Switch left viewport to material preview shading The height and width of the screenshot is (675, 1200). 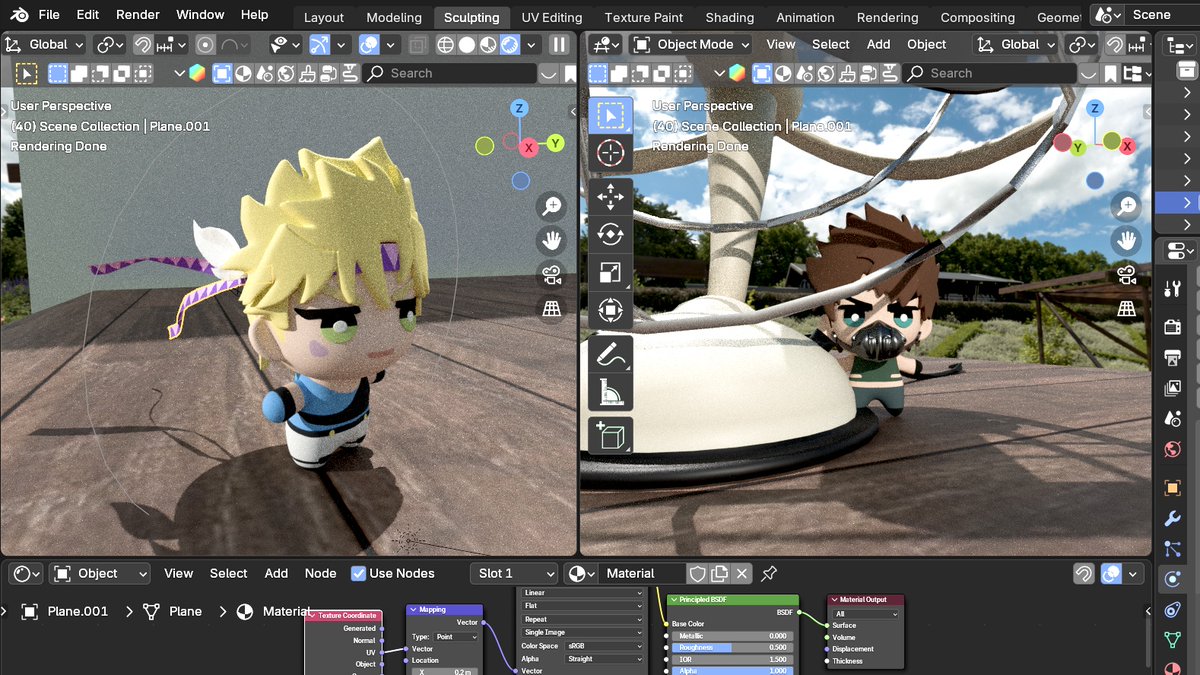[488, 44]
